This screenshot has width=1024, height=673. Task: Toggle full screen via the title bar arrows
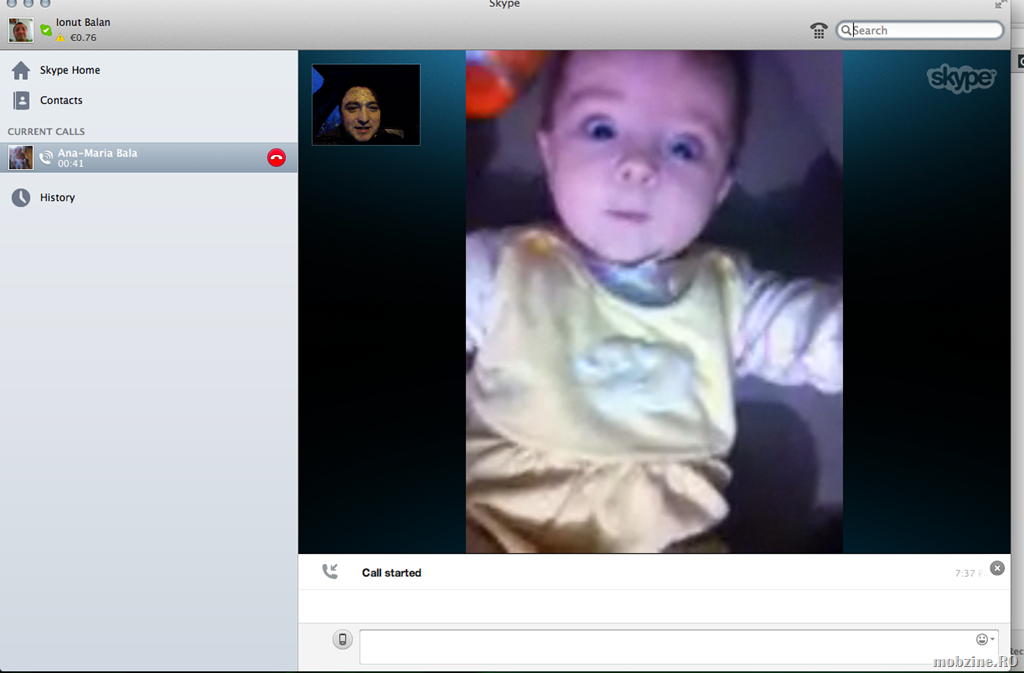coord(1000,5)
